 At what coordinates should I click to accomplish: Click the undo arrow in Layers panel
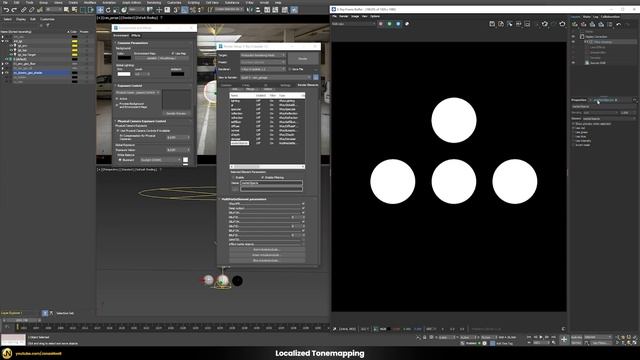(619, 24)
